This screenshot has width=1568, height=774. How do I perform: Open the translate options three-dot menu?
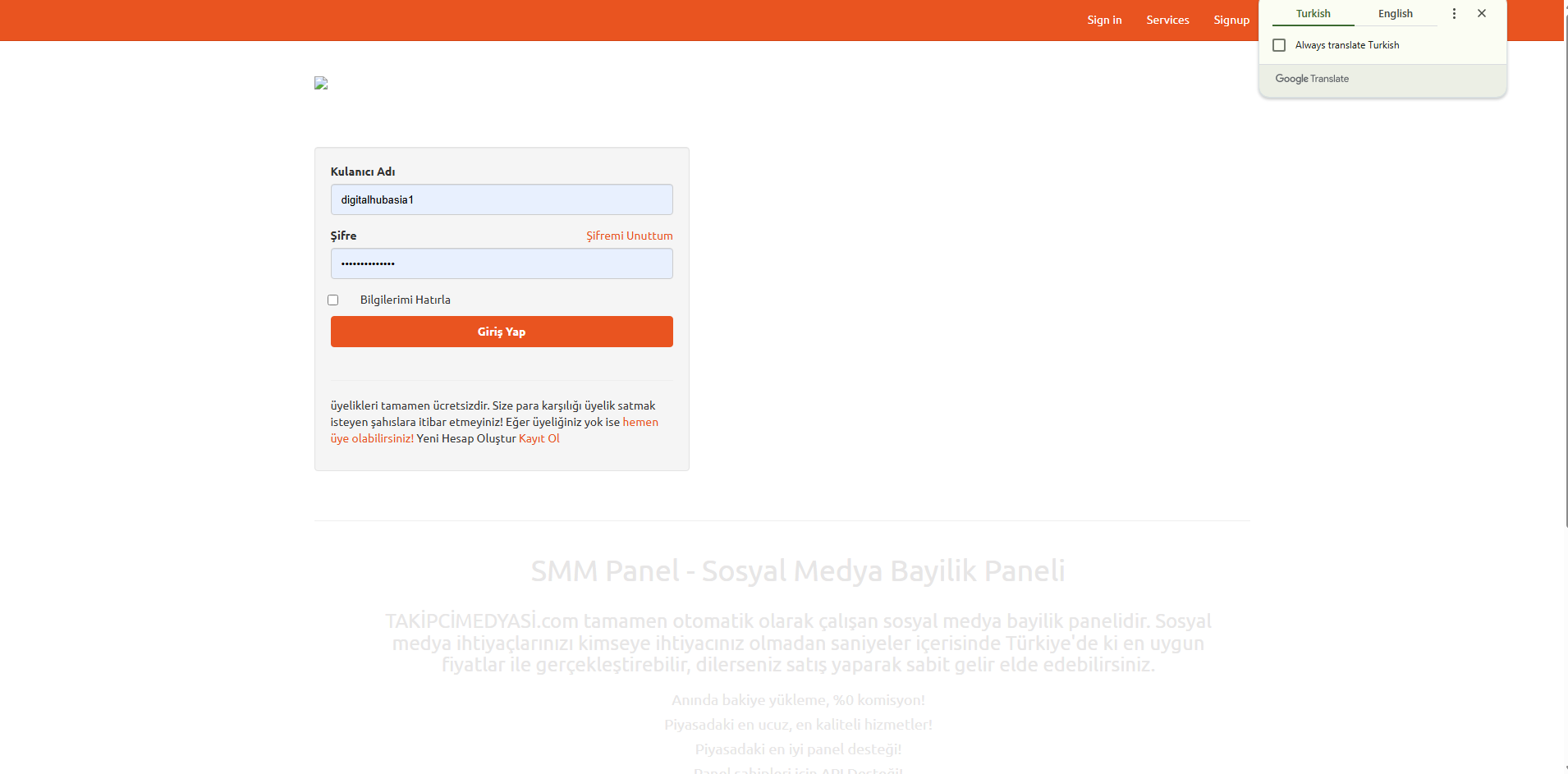coord(1454,14)
